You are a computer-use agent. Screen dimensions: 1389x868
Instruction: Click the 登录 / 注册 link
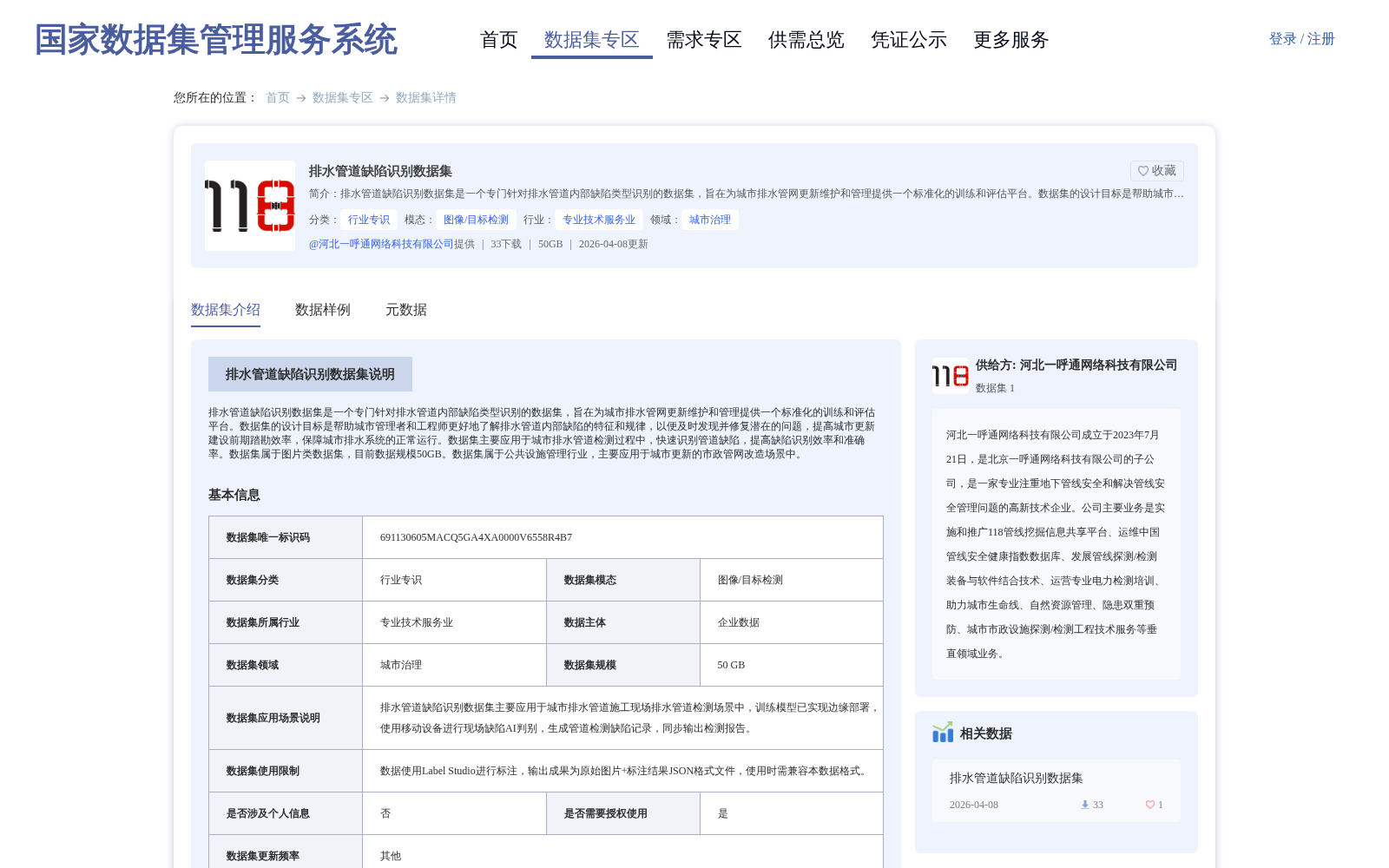point(1302,39)
